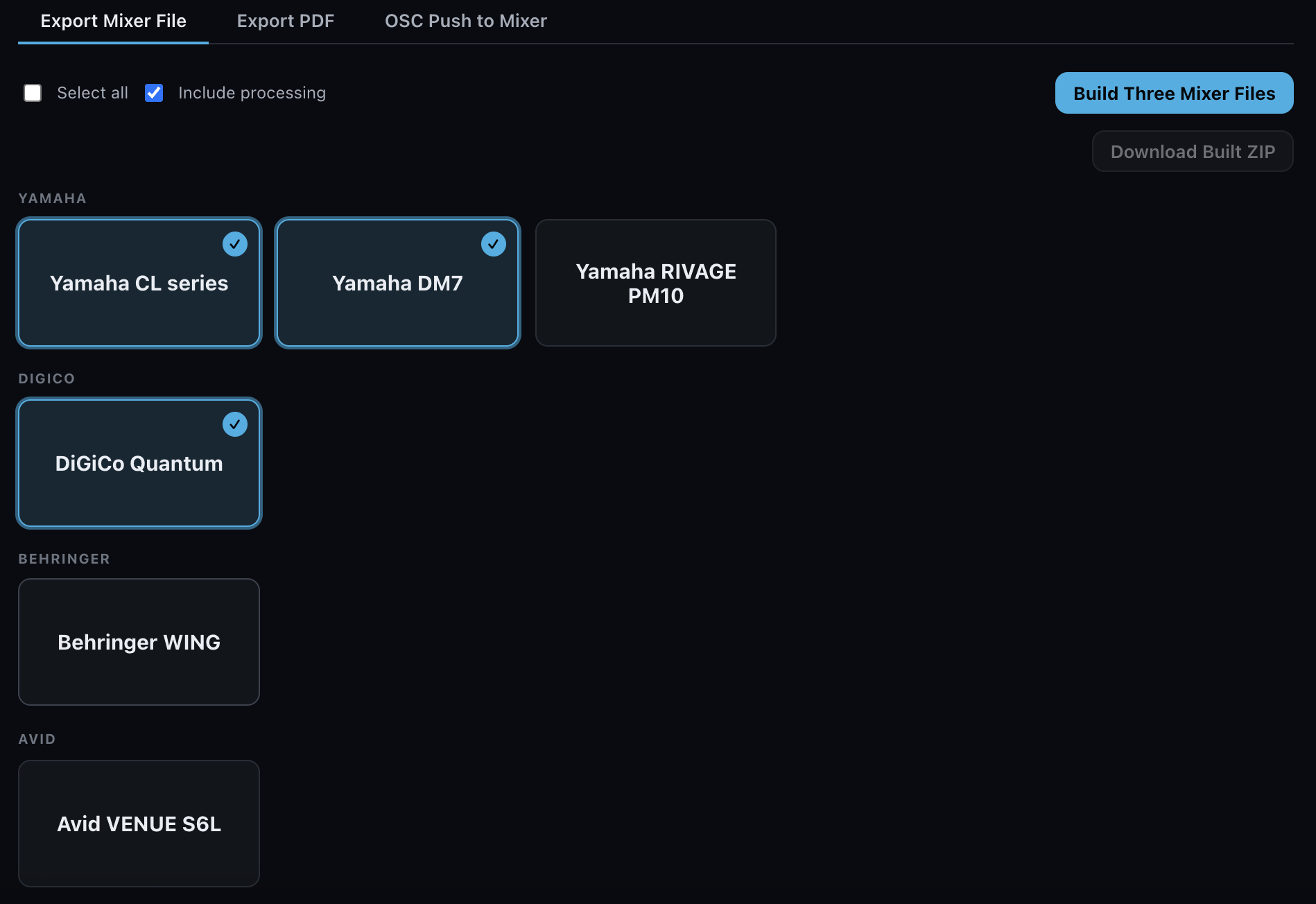Click the DIGICO section heading
Viewport: 1316px width, 904px height.
coord(46,379)
